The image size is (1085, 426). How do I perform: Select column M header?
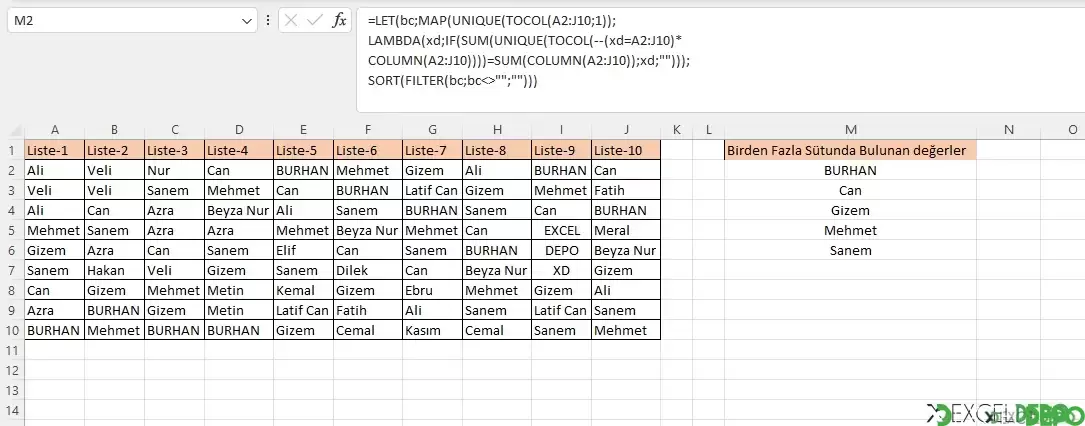(x=850, y=129)
